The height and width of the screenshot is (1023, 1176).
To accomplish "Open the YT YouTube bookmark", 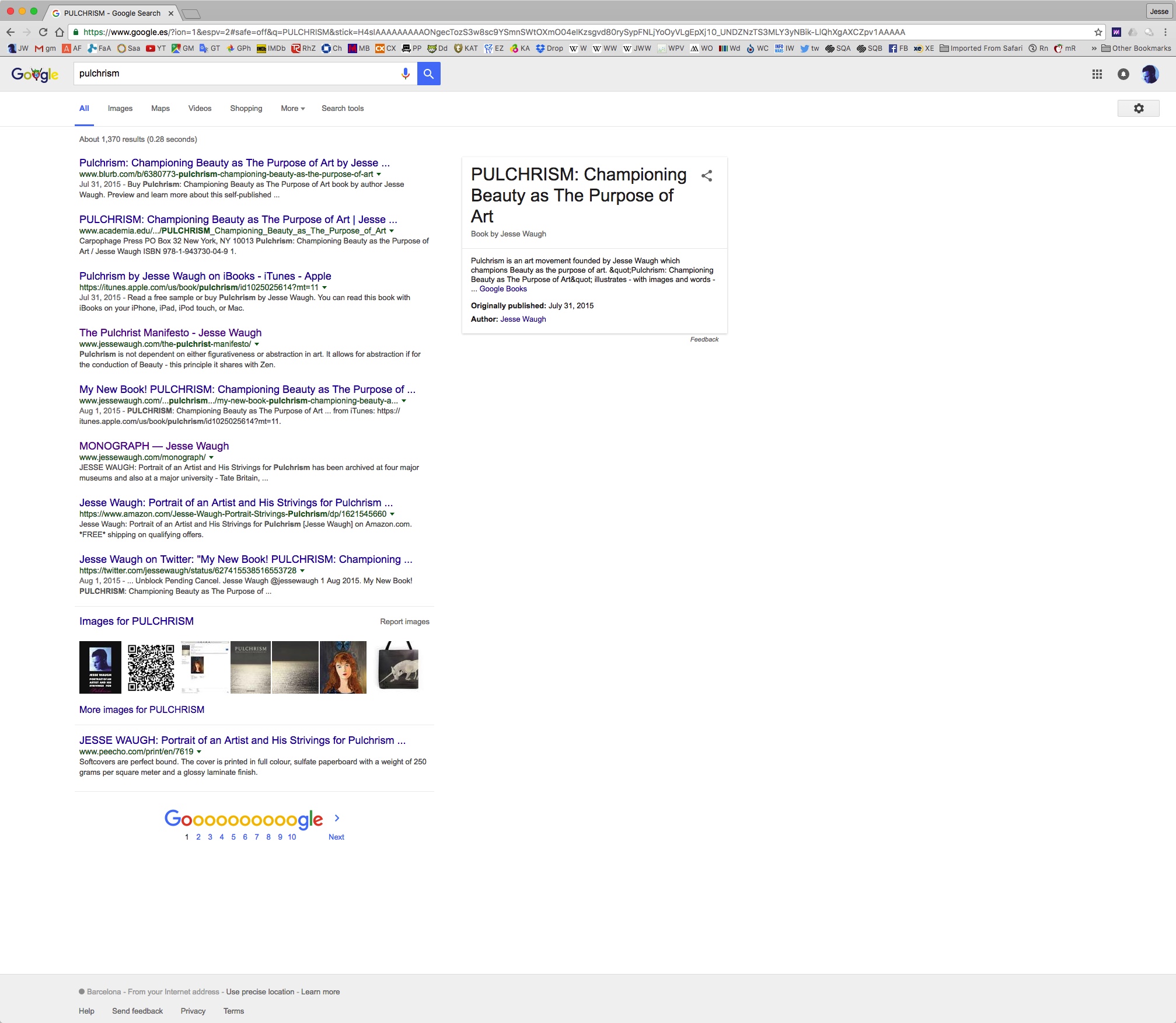I will coord(156,48).
